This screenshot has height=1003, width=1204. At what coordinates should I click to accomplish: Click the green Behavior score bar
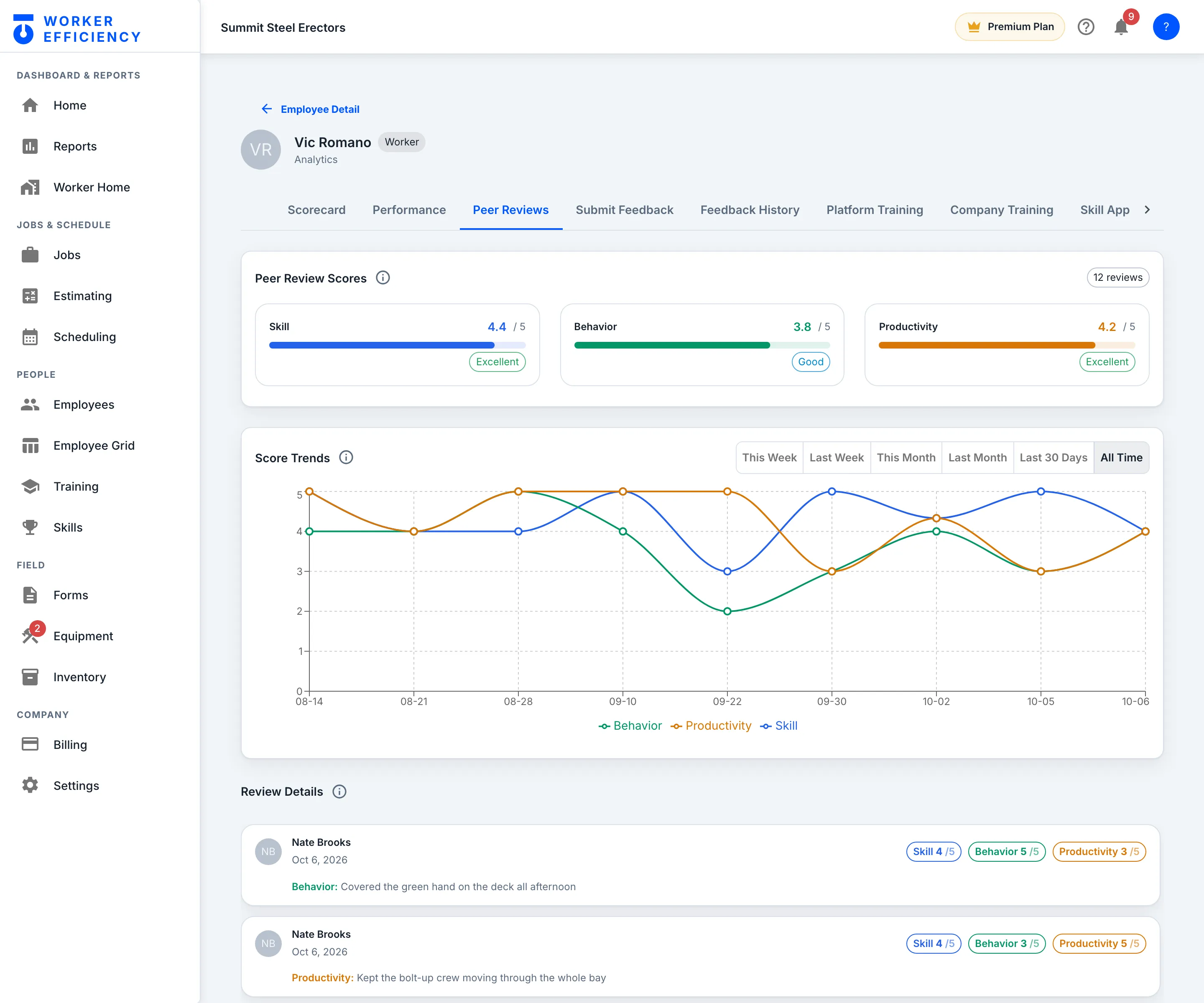coord(702,345)
